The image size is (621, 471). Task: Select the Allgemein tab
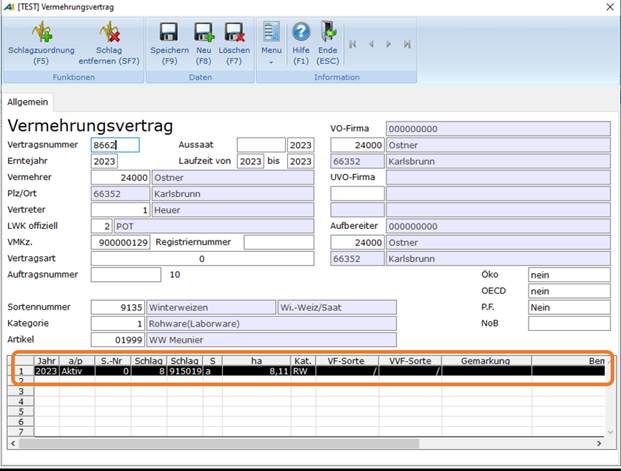coord(28,102)
